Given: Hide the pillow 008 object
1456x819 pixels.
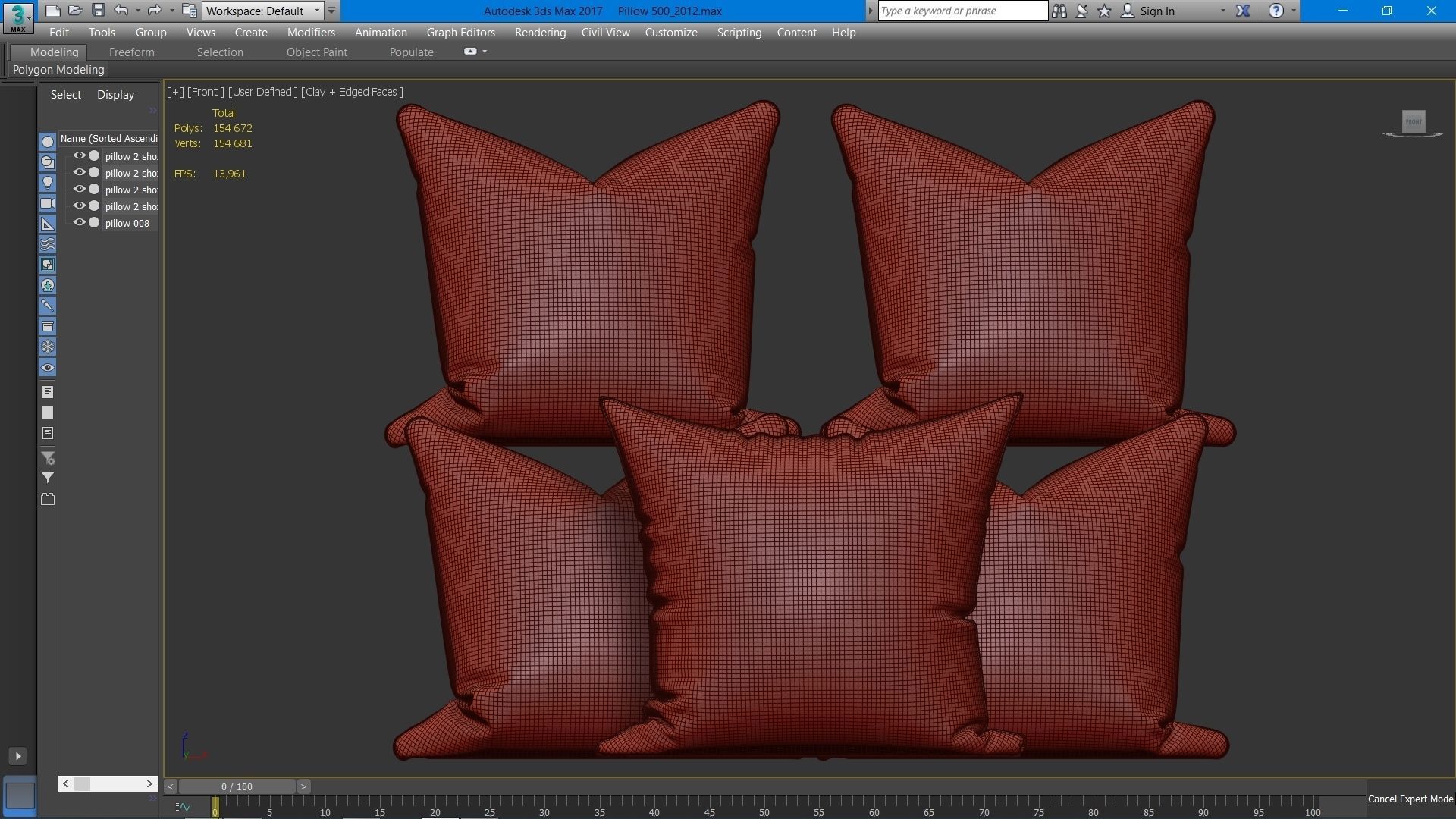Looking at the screenshot, I should 79,222.
